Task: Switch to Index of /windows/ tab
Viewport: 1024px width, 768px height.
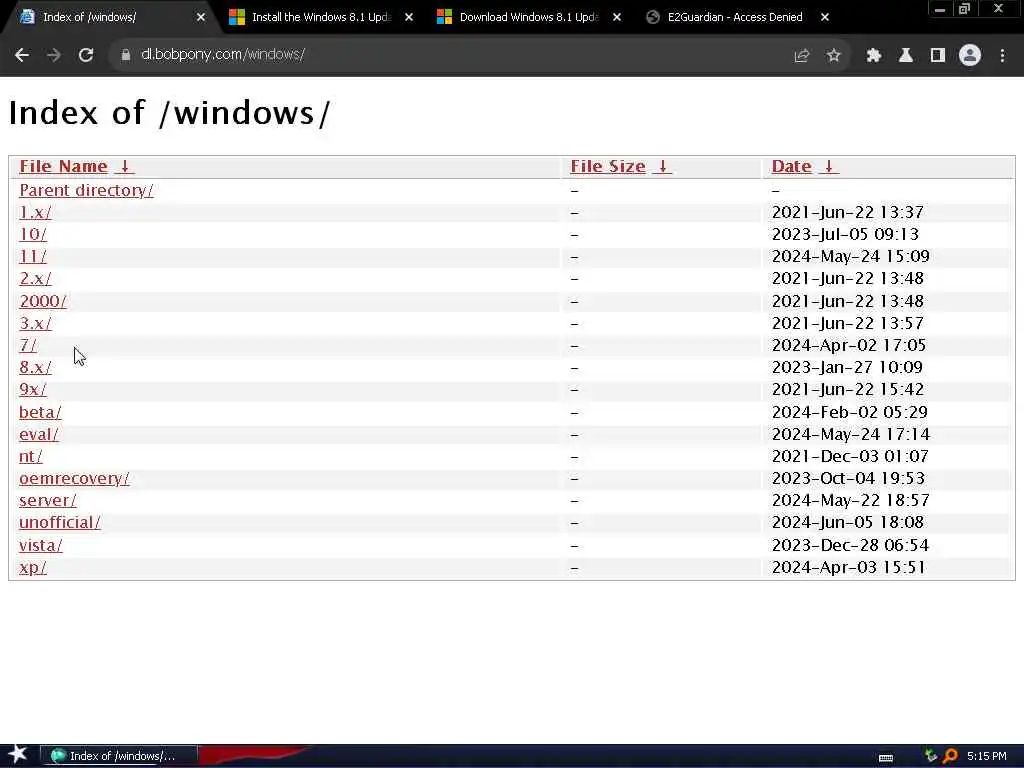Action: pos(111,18)
